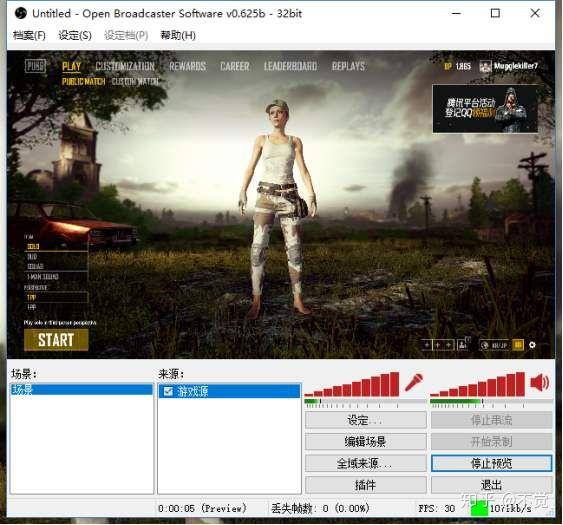Screen dimensions: 563x525
Task: Click the 停止串流 button
Action: point(492,420)
